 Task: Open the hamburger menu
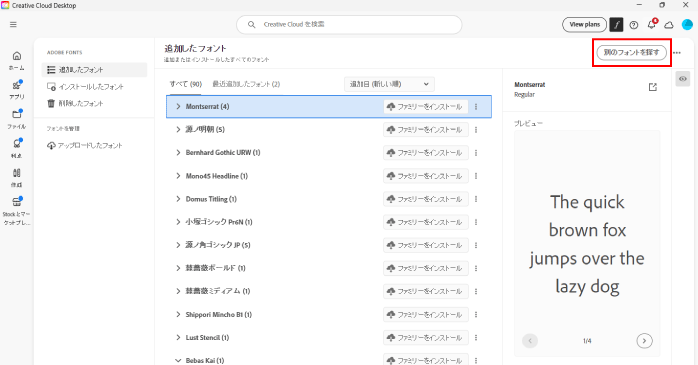coord(13,24)
